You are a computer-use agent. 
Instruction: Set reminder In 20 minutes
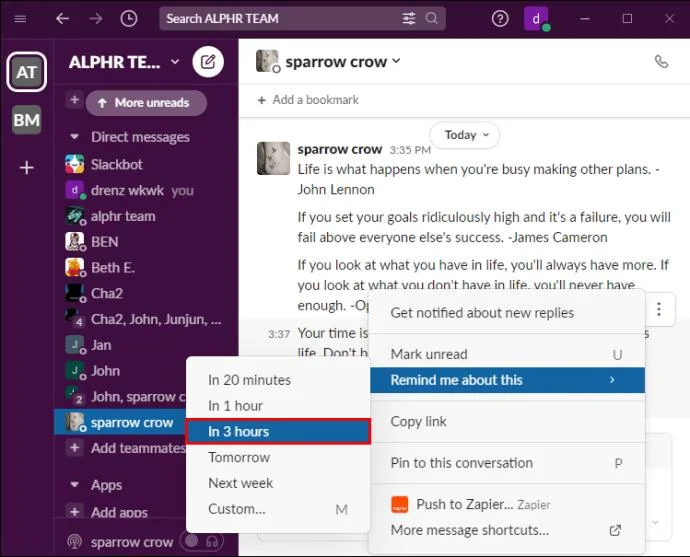coord(278,380)
